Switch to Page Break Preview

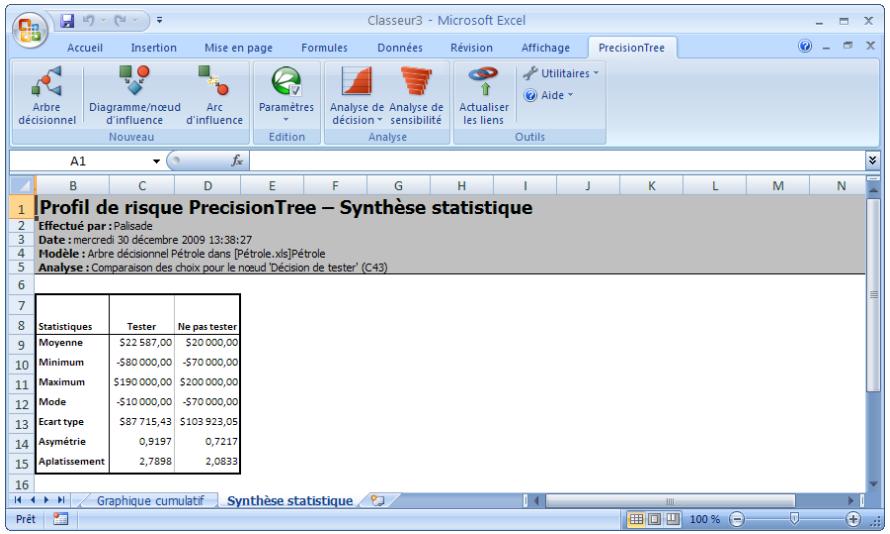coord(673,519)
